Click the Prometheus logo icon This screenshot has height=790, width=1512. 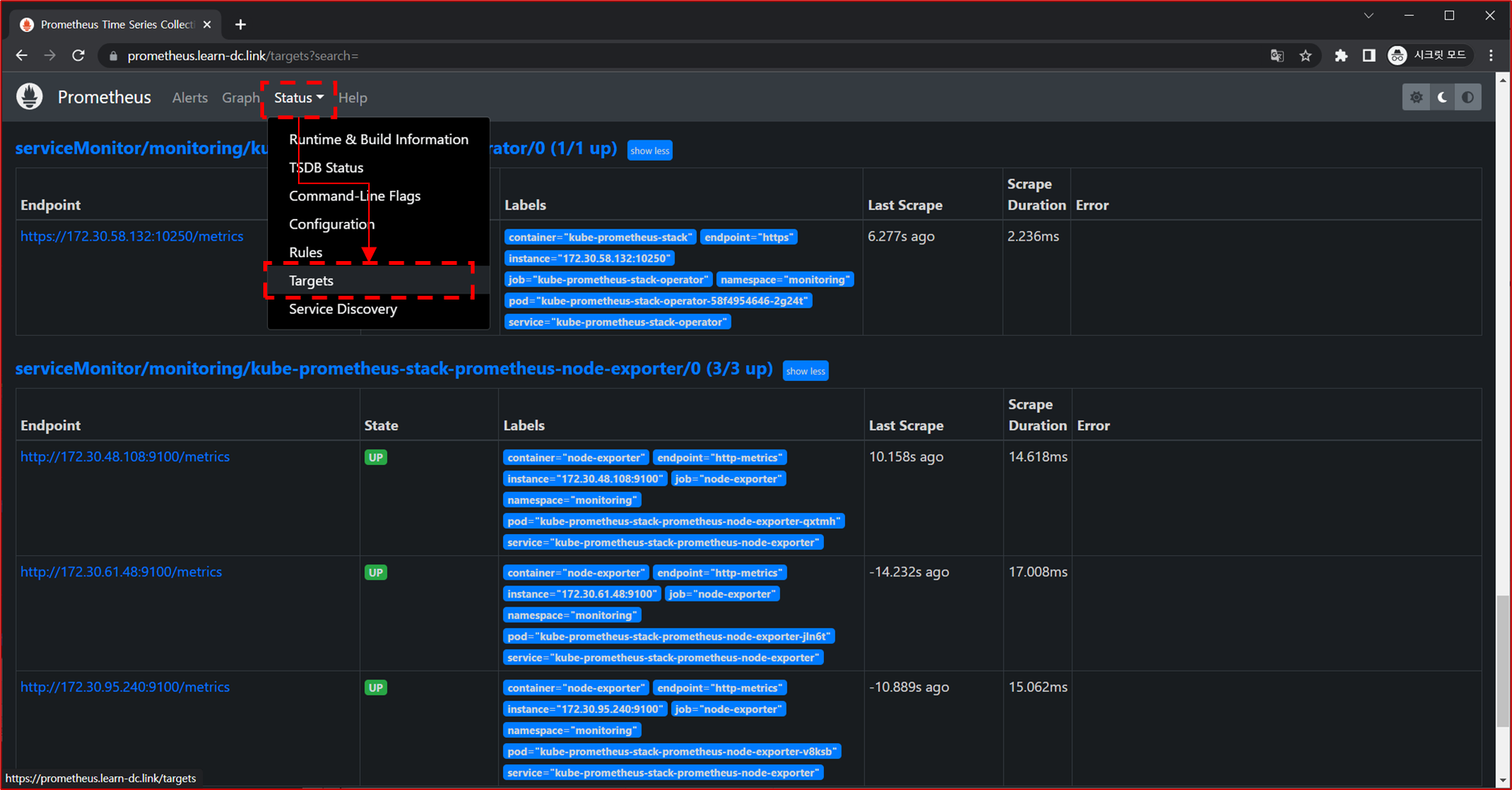(x=28, y=97)
